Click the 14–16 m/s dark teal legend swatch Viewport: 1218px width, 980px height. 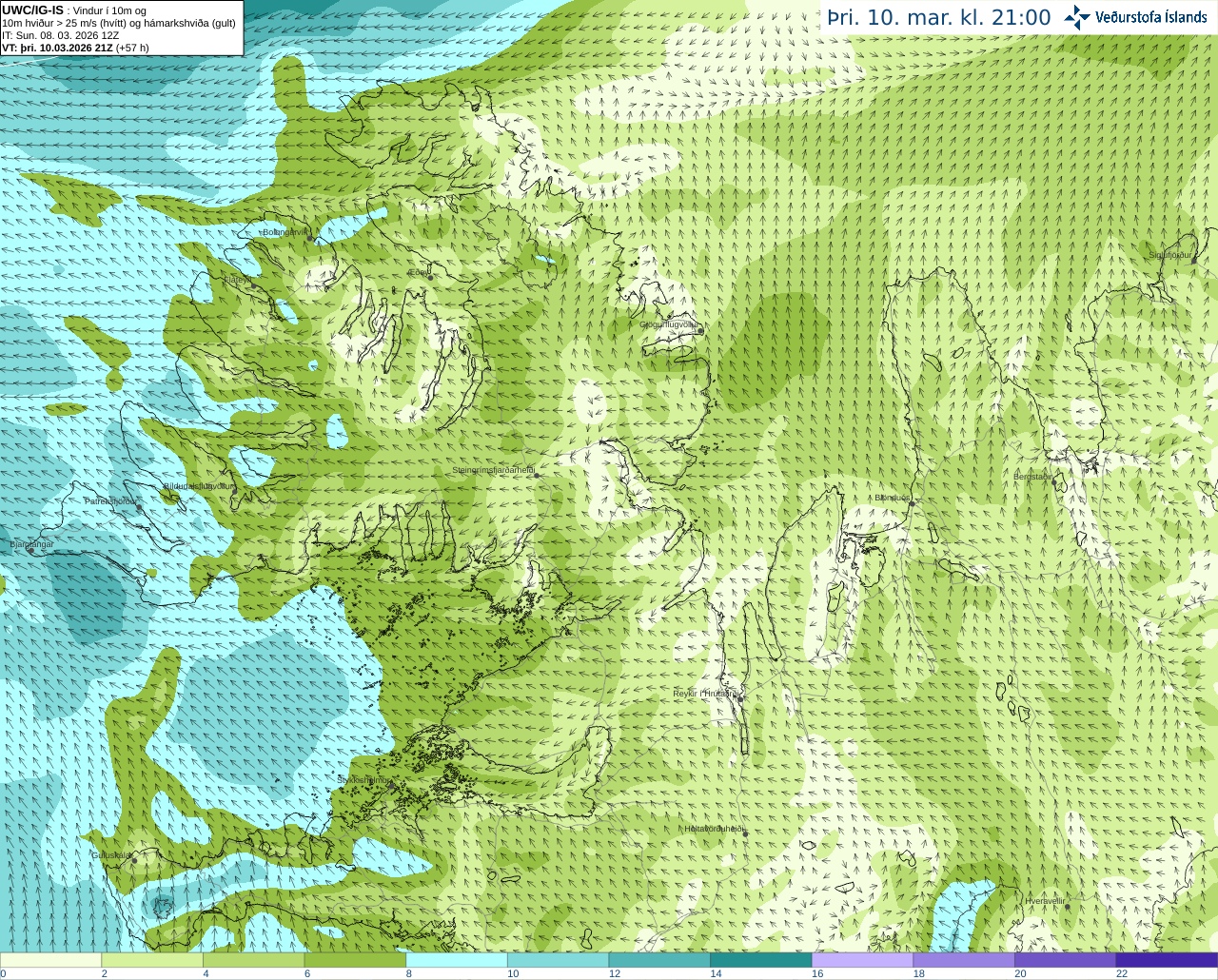click(761, 960)
